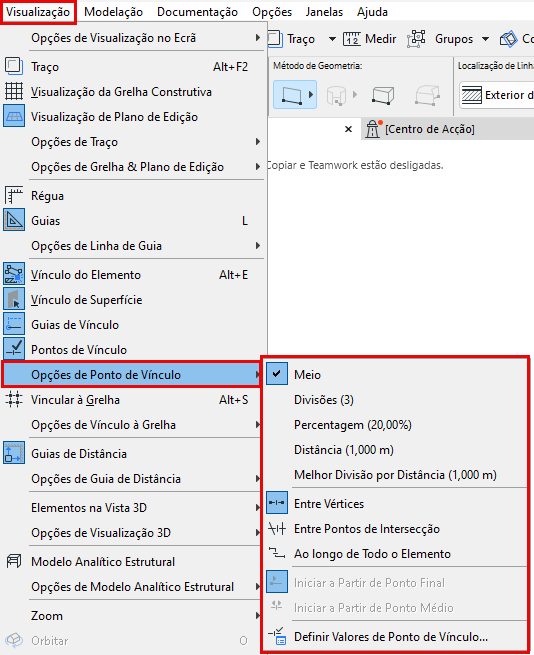Screen dimensions: 534x655
Task: Open Definir Valores de Ponto de Vínculo icon
Action: pos(277,637)
